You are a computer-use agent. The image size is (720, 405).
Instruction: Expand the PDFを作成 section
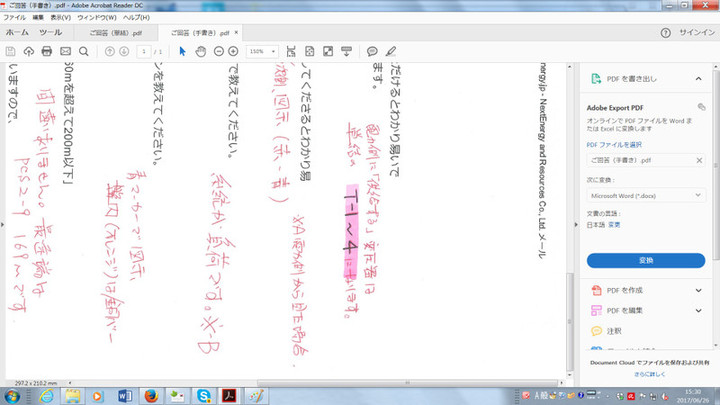tap(700, 290)
